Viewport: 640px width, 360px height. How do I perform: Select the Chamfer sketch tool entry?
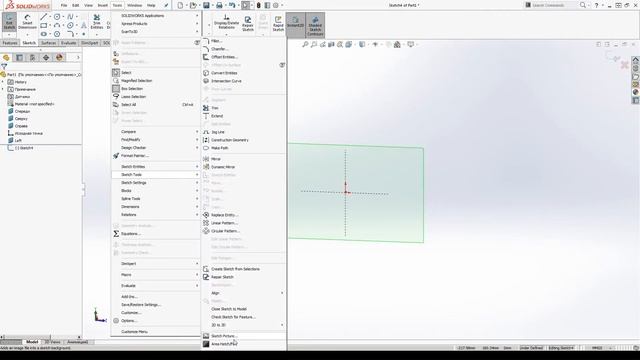coord(244,49)
